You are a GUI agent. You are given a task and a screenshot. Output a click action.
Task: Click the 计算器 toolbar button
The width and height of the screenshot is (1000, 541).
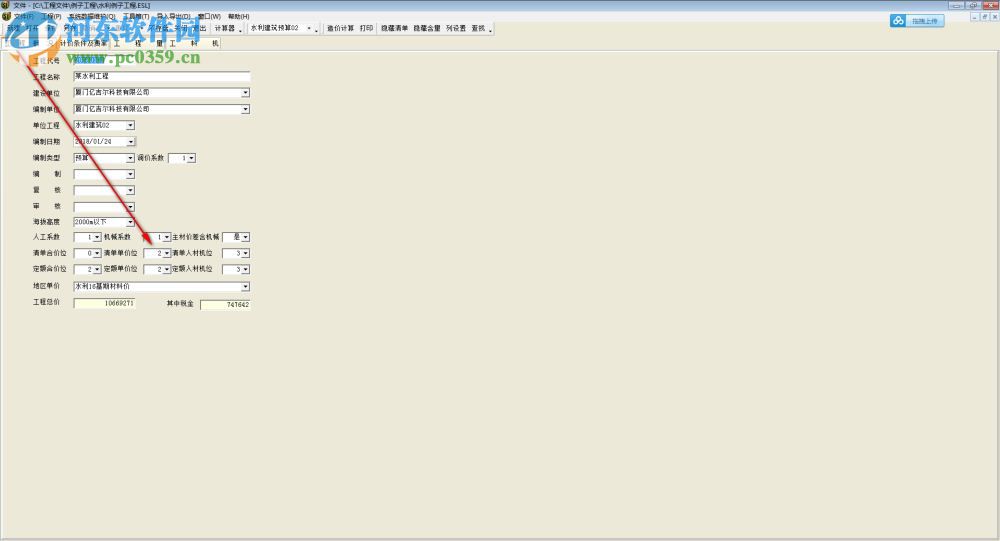click(224, 29)
